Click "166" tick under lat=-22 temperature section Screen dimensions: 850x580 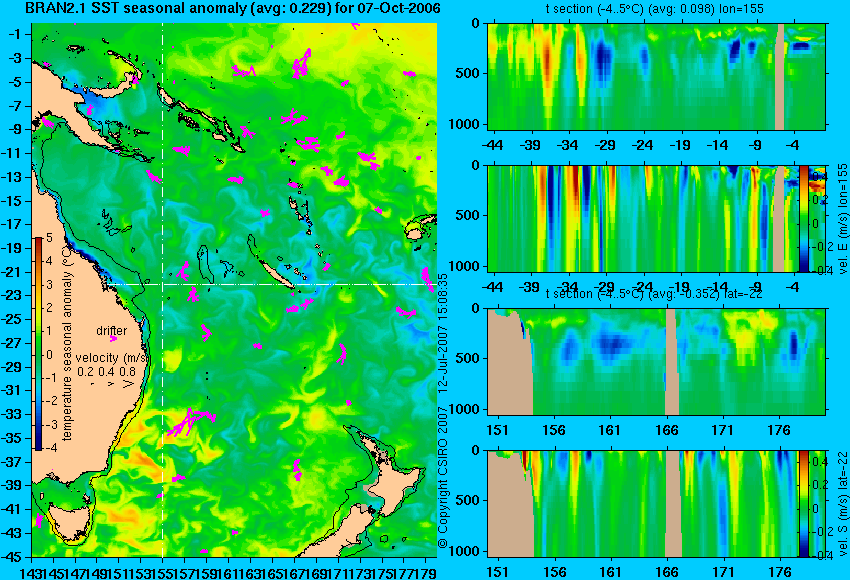click(667, 430)
